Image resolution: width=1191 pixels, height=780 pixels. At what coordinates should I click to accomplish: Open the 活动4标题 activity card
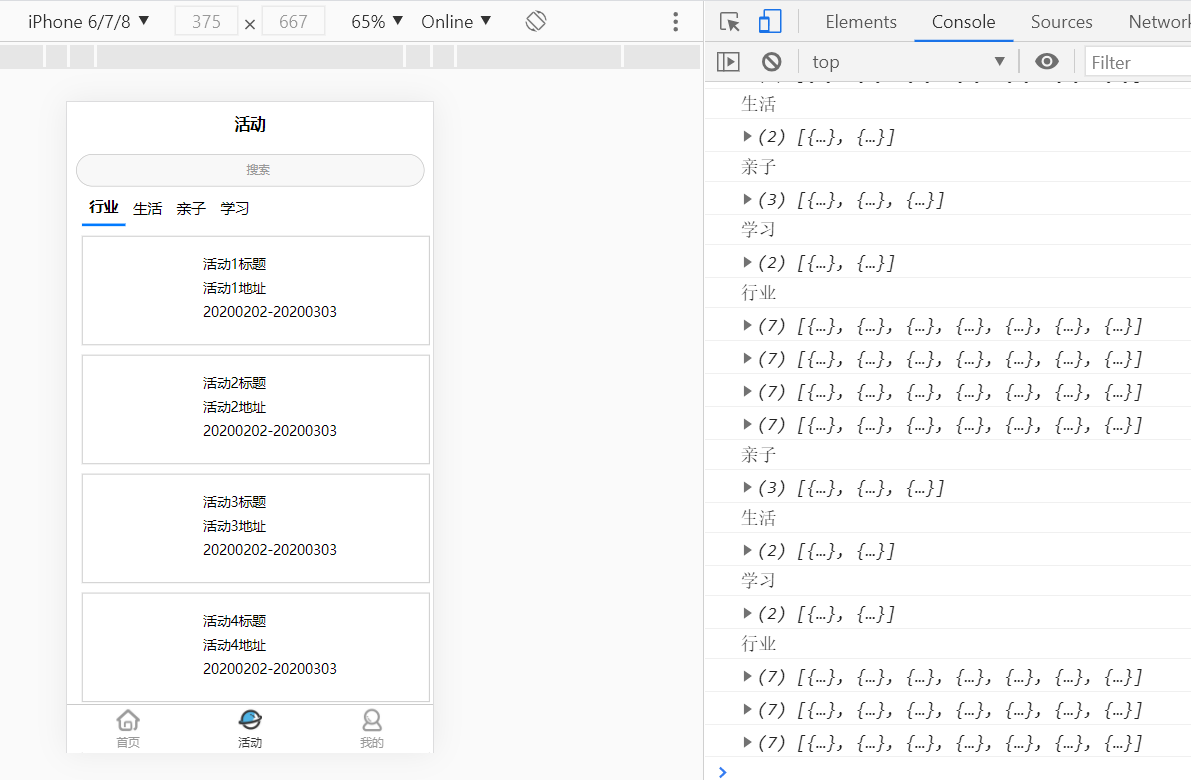pos(256,647)
